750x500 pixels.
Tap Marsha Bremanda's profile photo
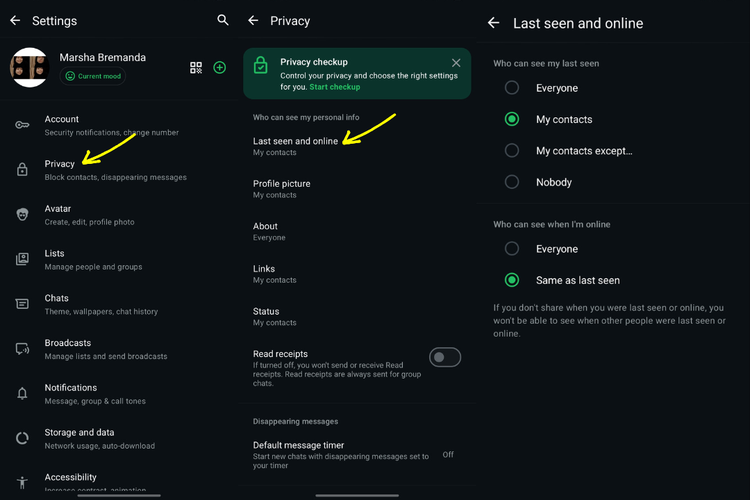[30, 67]
